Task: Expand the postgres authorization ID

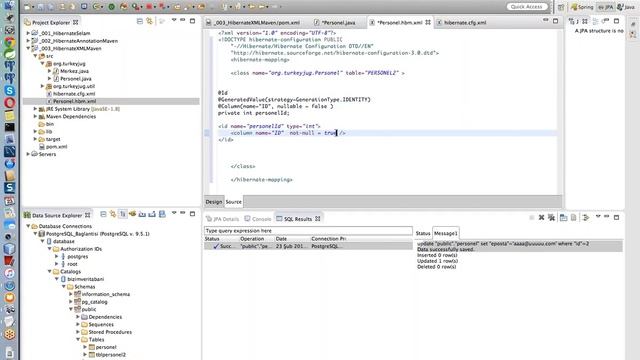Action: tap(57, 256)
